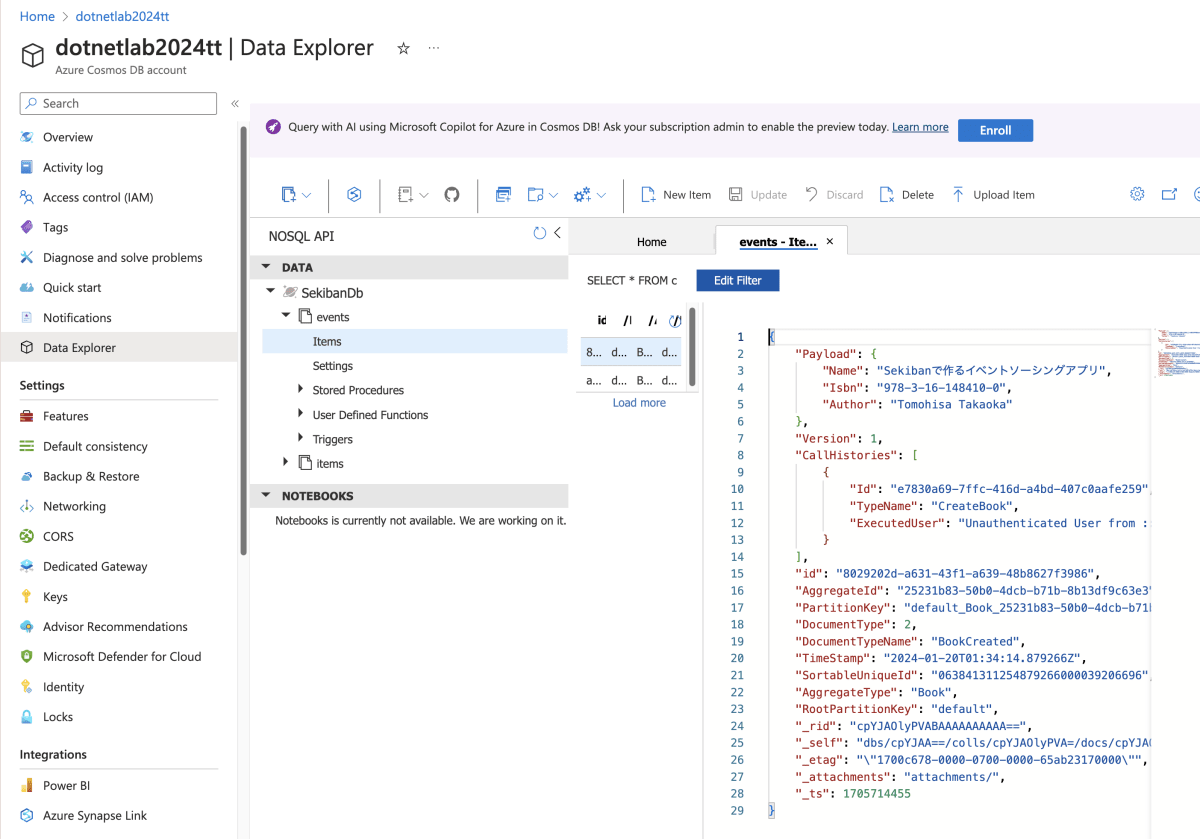Open Diagnose and solve problems
This screenshot has height=839, width=1200.
click(x=122, y=257)
